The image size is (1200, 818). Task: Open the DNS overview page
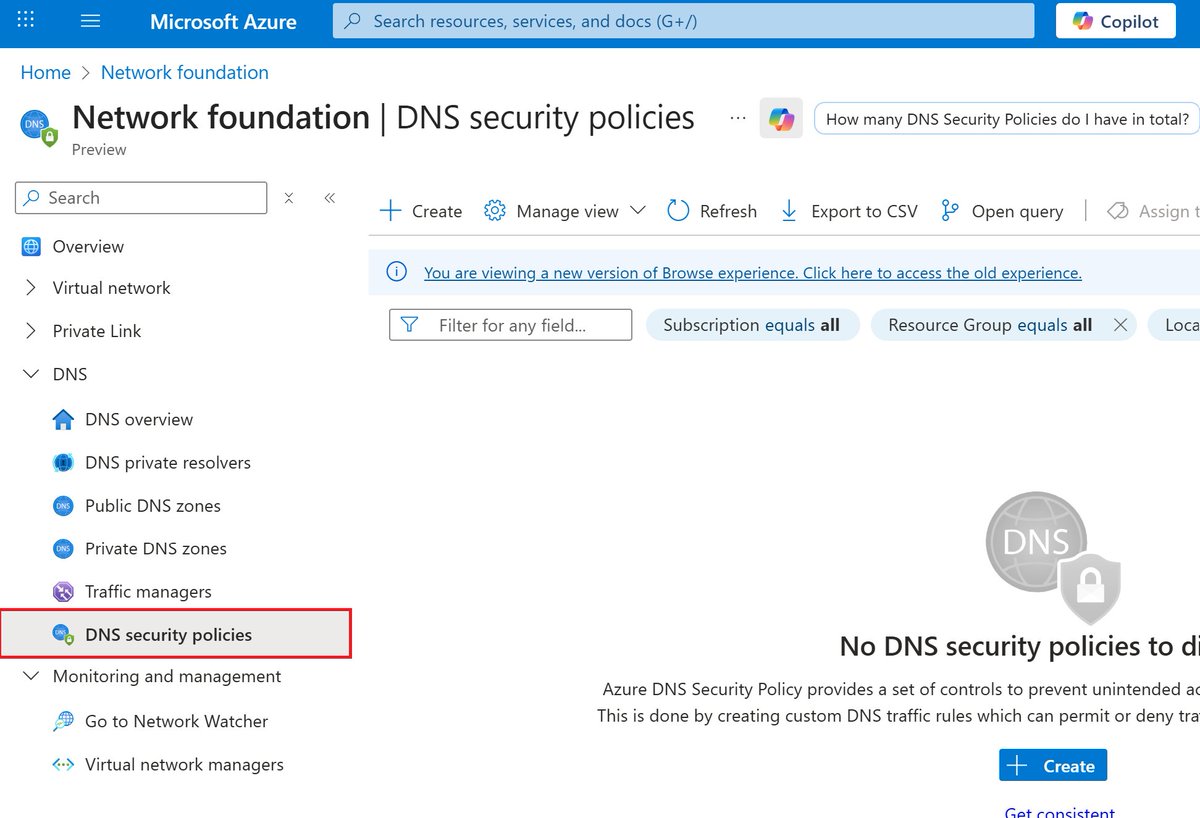click(x=138, y=419)
